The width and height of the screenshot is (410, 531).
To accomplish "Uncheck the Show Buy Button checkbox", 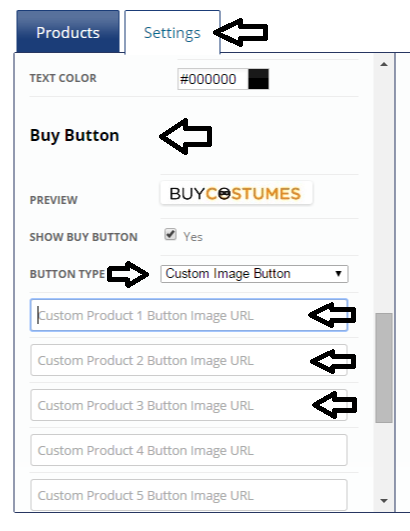I will click(x=170, y=234).
